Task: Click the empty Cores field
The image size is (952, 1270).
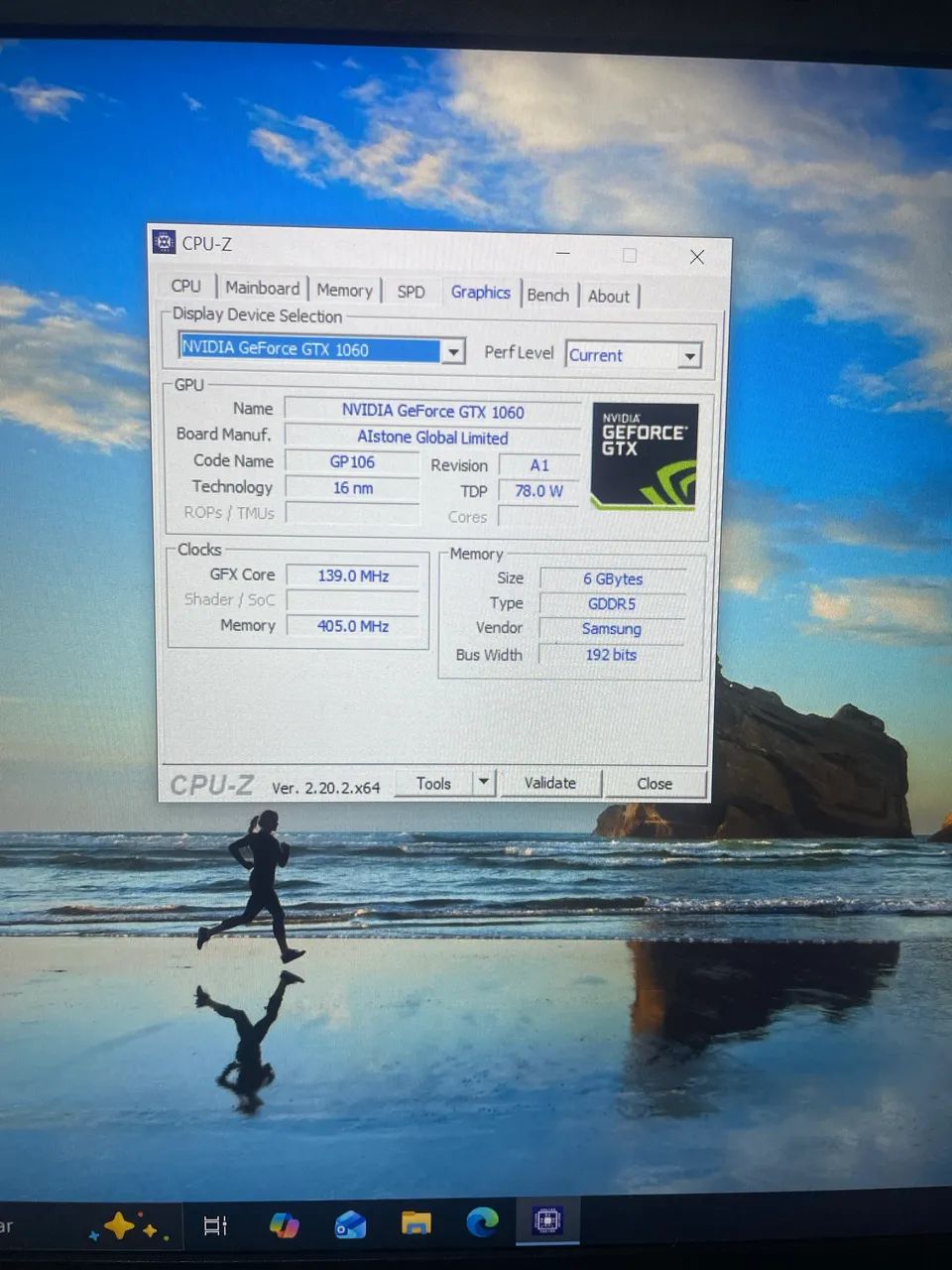Action: click(538, 517)
